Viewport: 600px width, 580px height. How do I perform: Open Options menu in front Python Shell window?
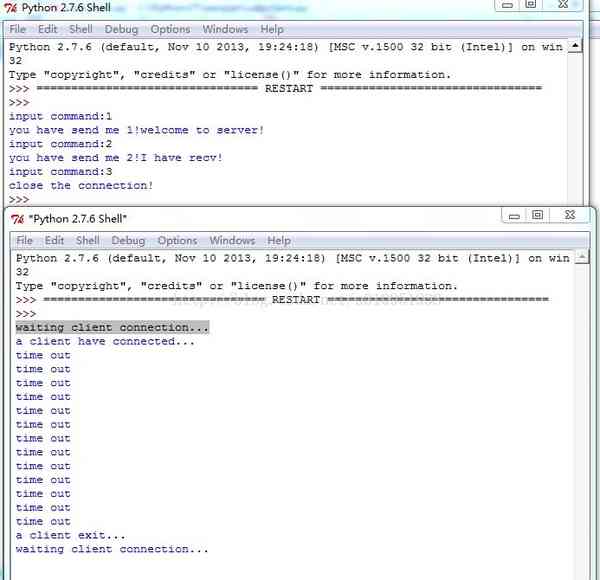click(x=177, y=241)
